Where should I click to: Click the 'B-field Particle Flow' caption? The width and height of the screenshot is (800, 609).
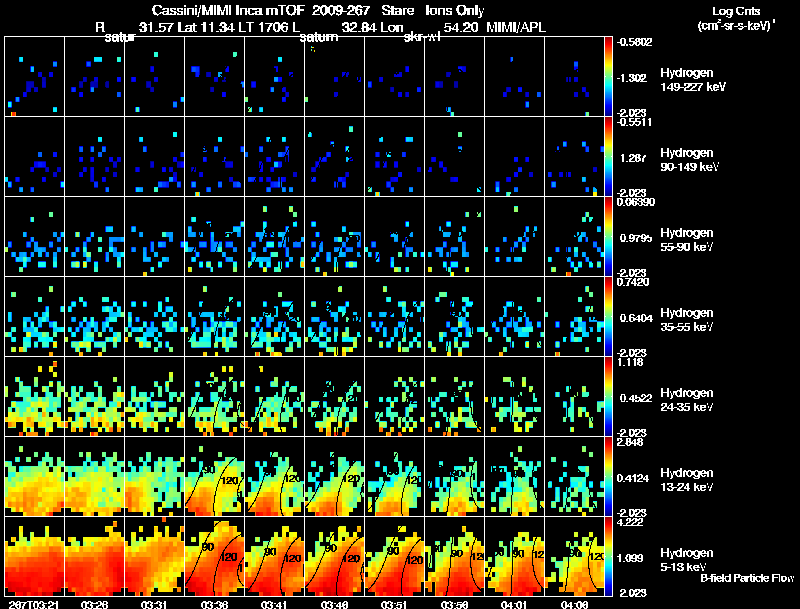pyautogui.click(x=747, y=578)
